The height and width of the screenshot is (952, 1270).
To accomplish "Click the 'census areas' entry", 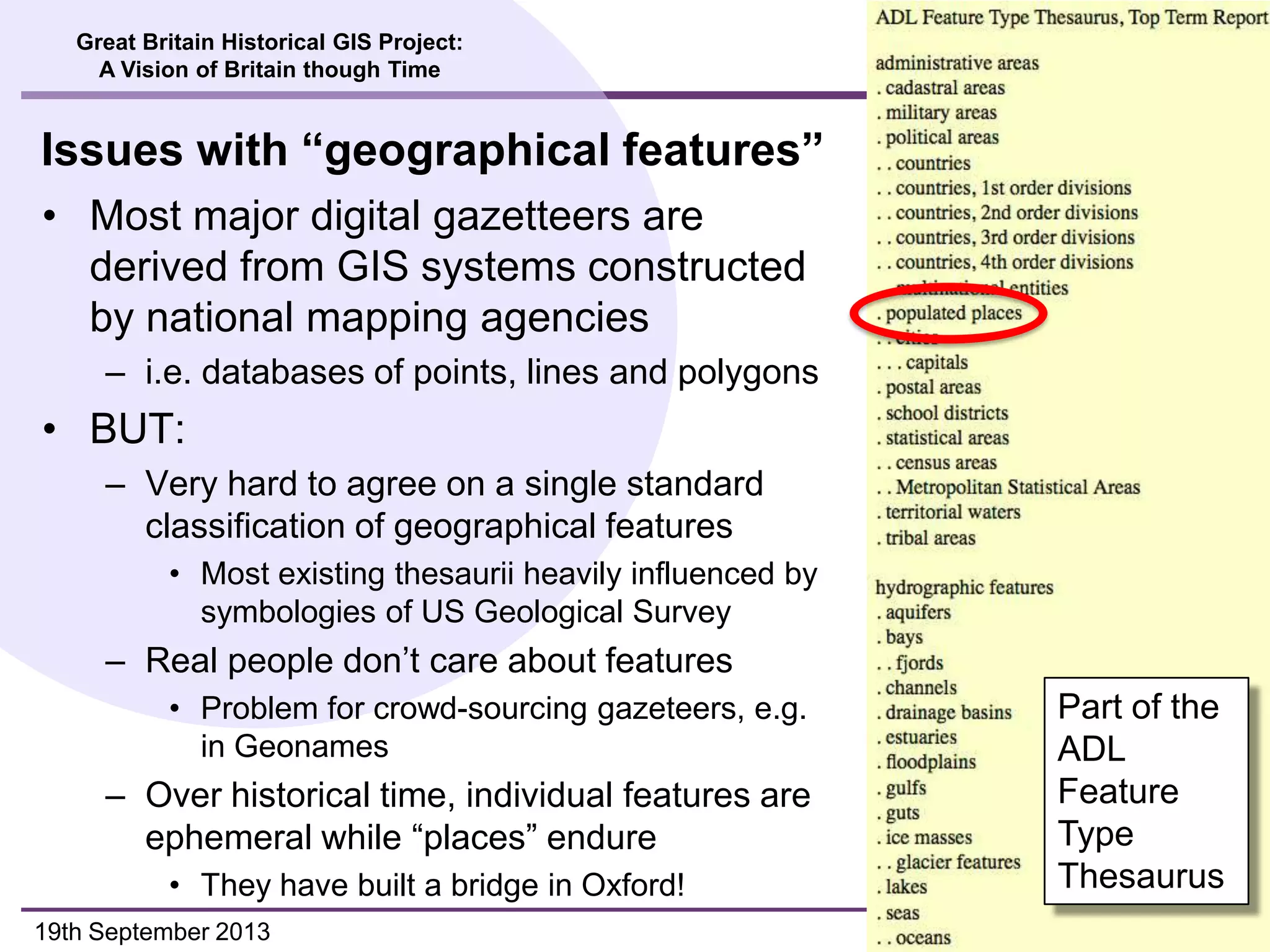I will (x=946, y=463).
